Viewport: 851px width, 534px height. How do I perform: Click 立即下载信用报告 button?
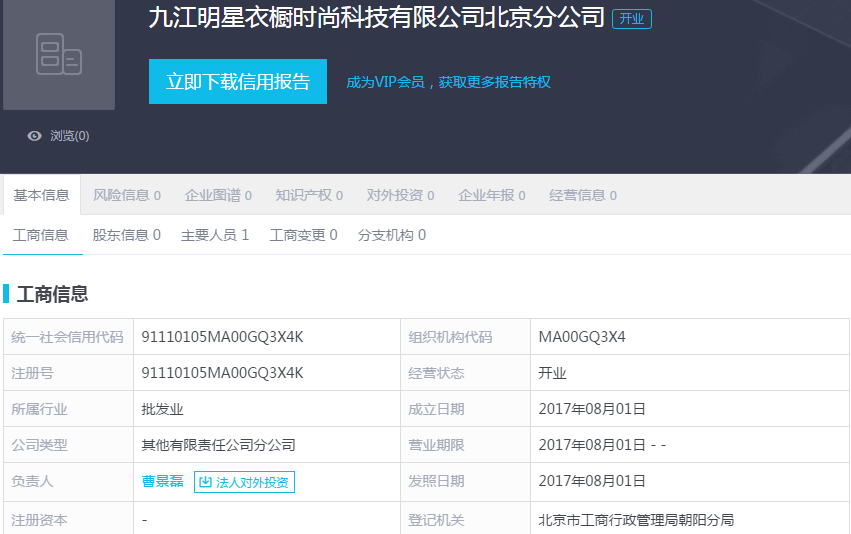point(238,81)
